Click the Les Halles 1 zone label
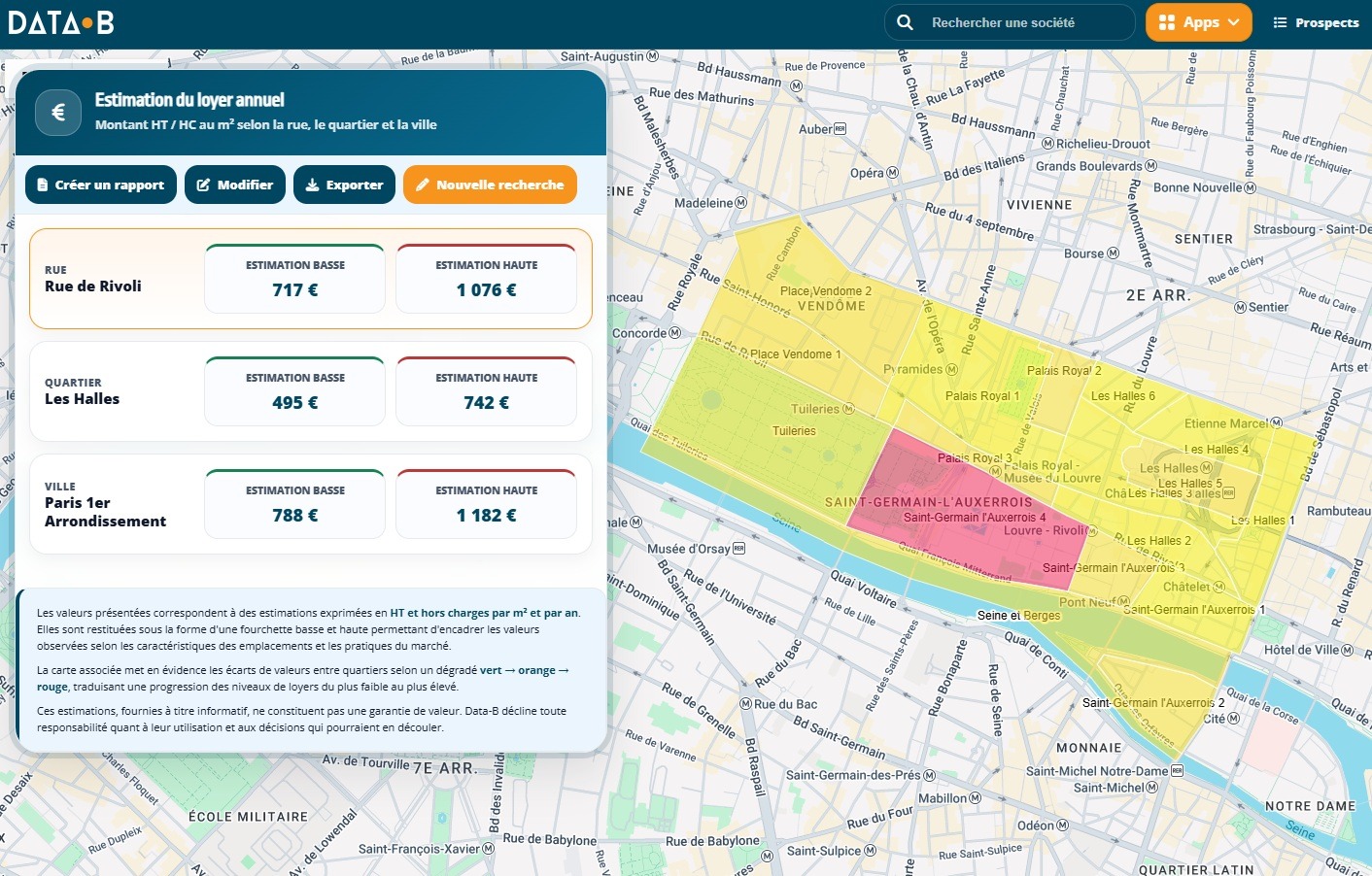The image size is (1372, 876). (x=1263, y=521)
